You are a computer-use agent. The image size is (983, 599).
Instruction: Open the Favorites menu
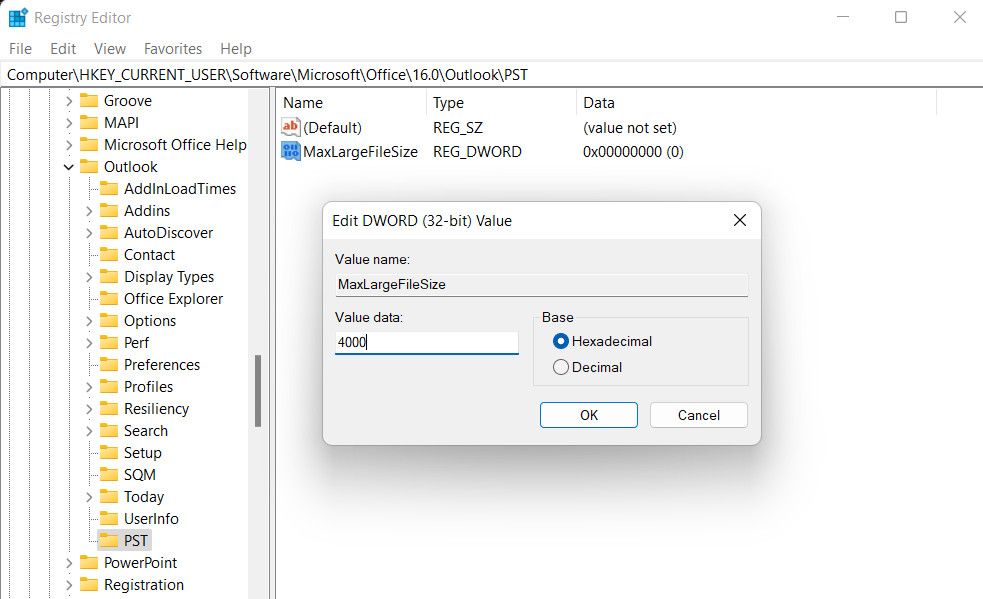[173, 48]
